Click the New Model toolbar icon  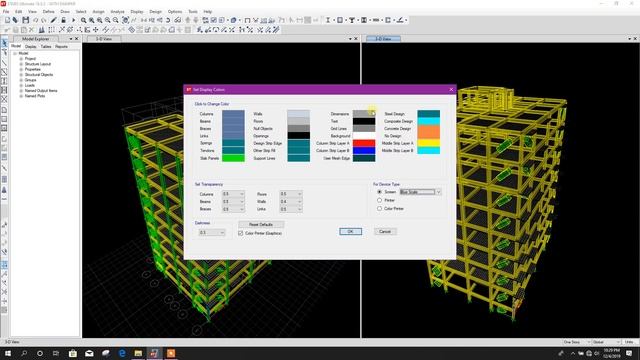pyautogui.click(x=7, y=20)
